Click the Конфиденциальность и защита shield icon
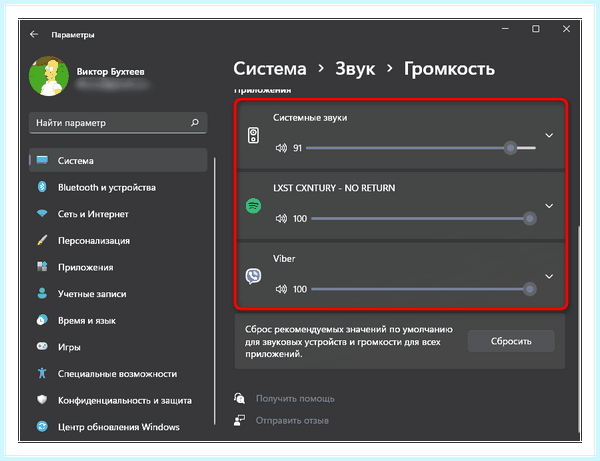Viewport: 600px width, 461px height. pyautogui.click(x=42, y=400)
